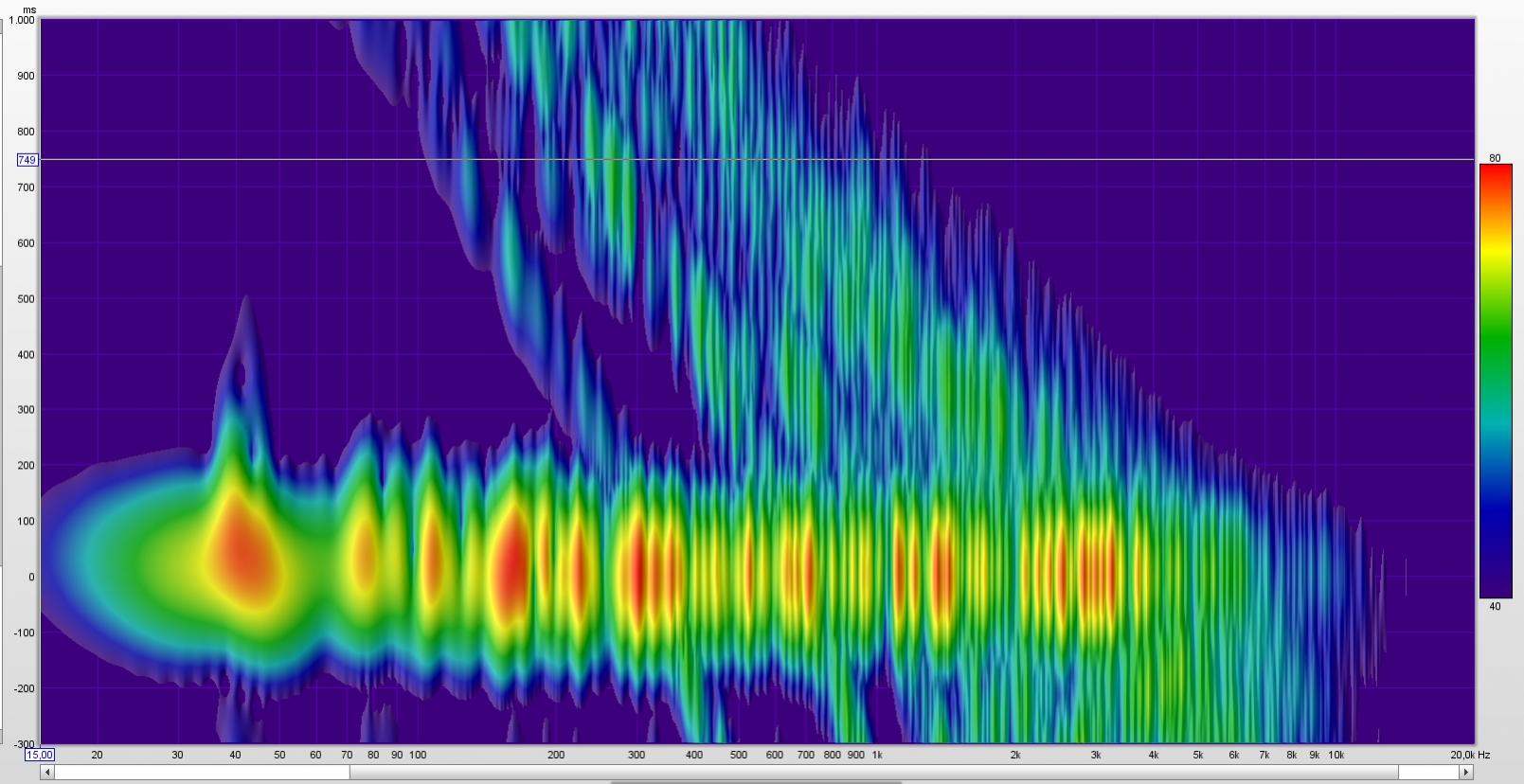Click the horizontal scrollbar left arrow
The image size is (1524, 784).
46,772
